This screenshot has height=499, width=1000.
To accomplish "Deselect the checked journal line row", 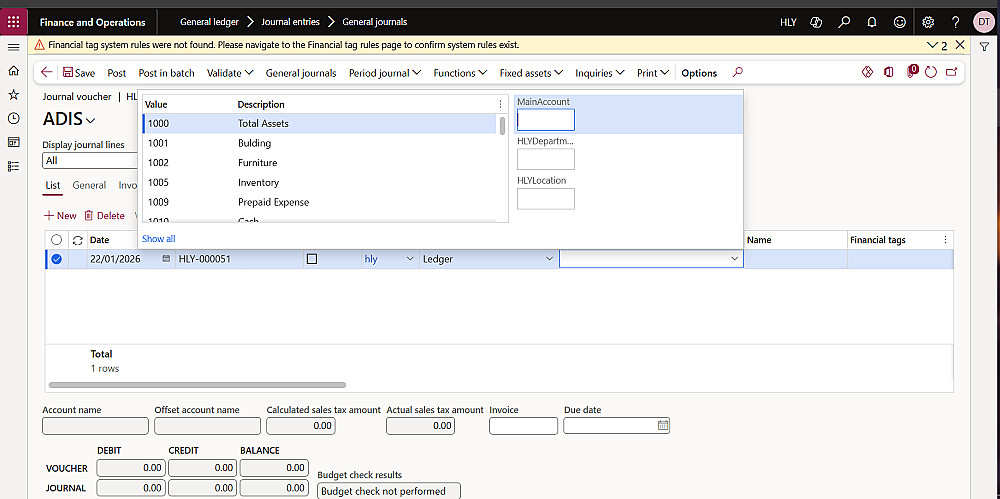I will tap(56, 259).
